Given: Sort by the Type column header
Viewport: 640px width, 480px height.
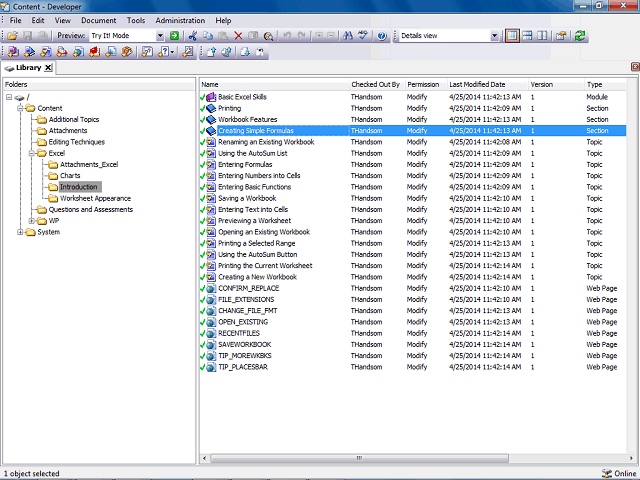Looking at the screenshot, I should coord(606,84).
